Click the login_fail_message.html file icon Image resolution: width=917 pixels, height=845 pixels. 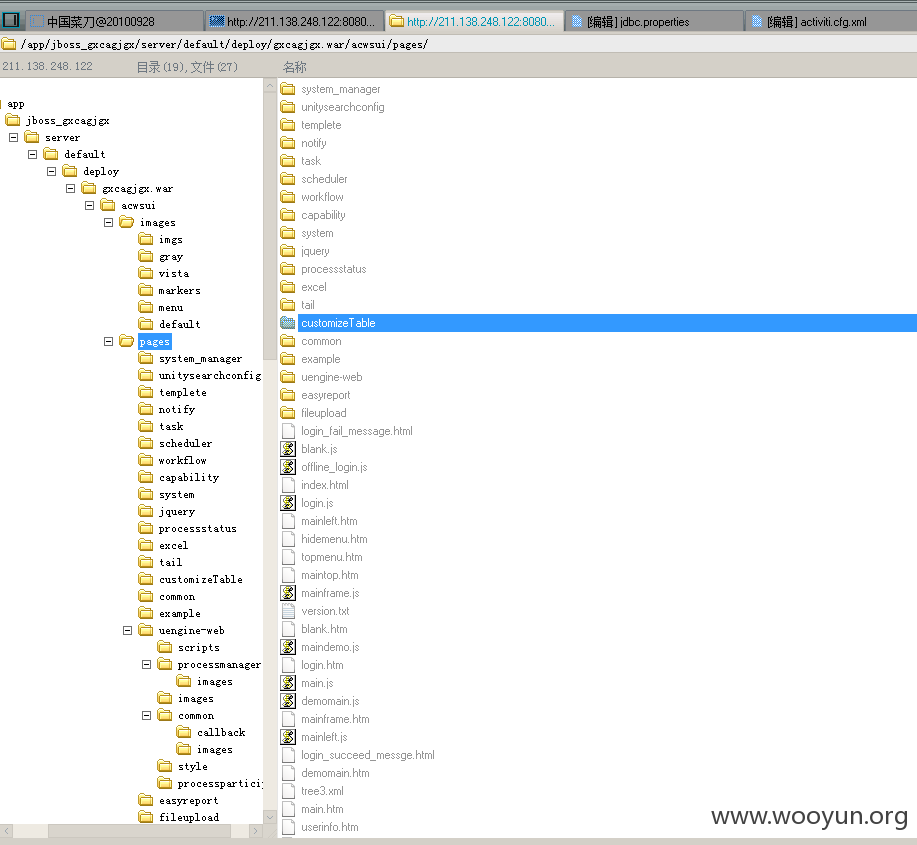click(x=288, y=431)
